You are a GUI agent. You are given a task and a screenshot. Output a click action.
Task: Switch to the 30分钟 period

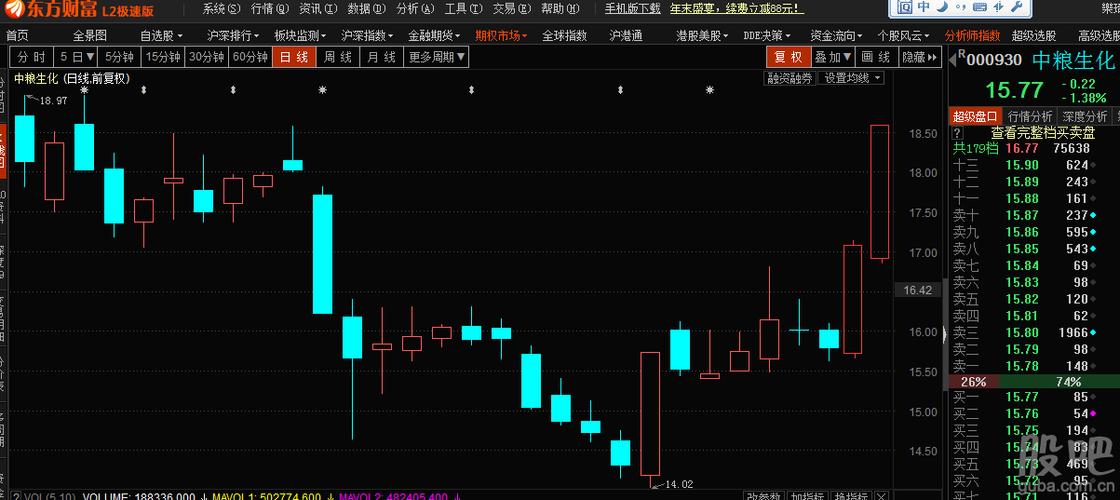point(206,57)
